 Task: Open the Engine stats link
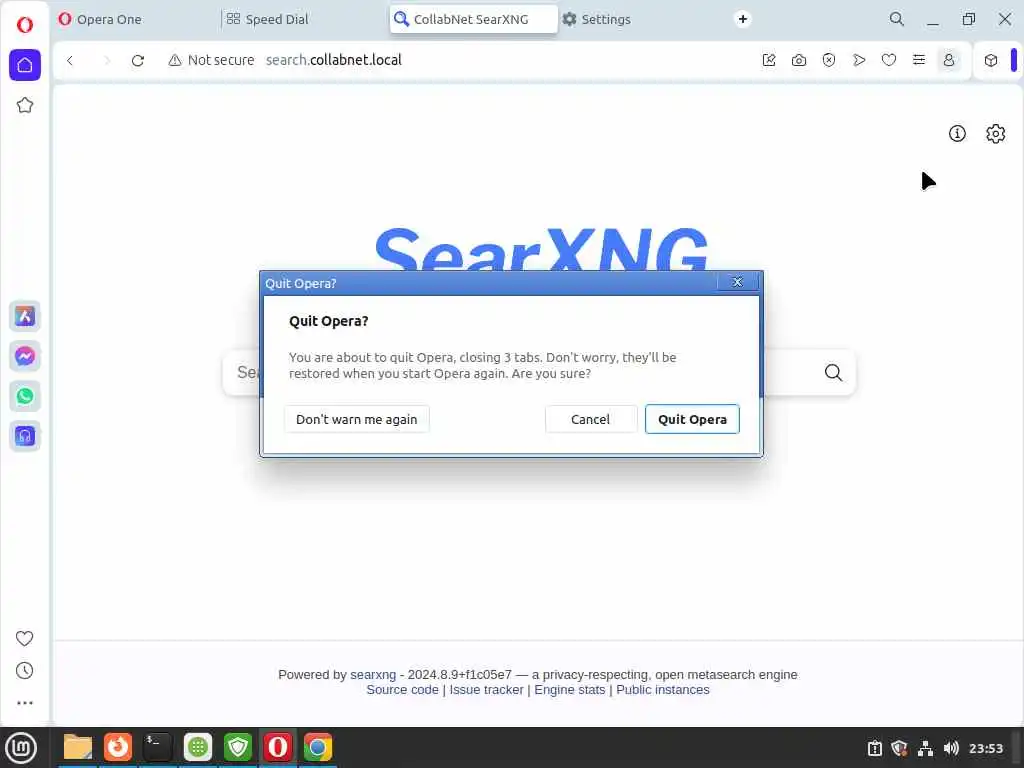569,690
